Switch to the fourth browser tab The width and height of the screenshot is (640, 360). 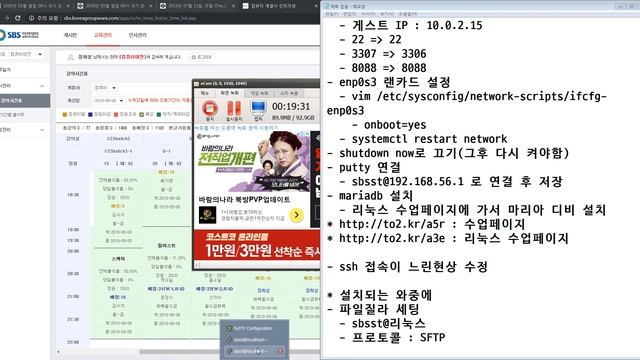280,6
